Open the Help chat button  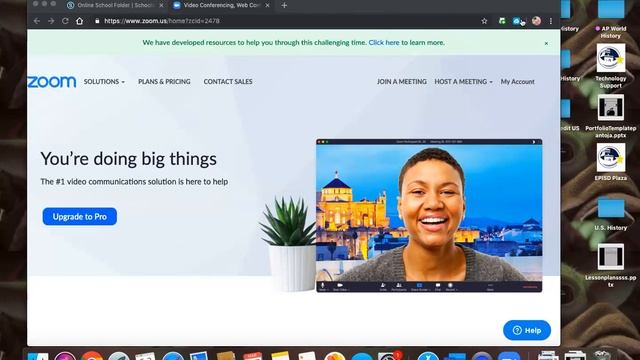[527, 330]
